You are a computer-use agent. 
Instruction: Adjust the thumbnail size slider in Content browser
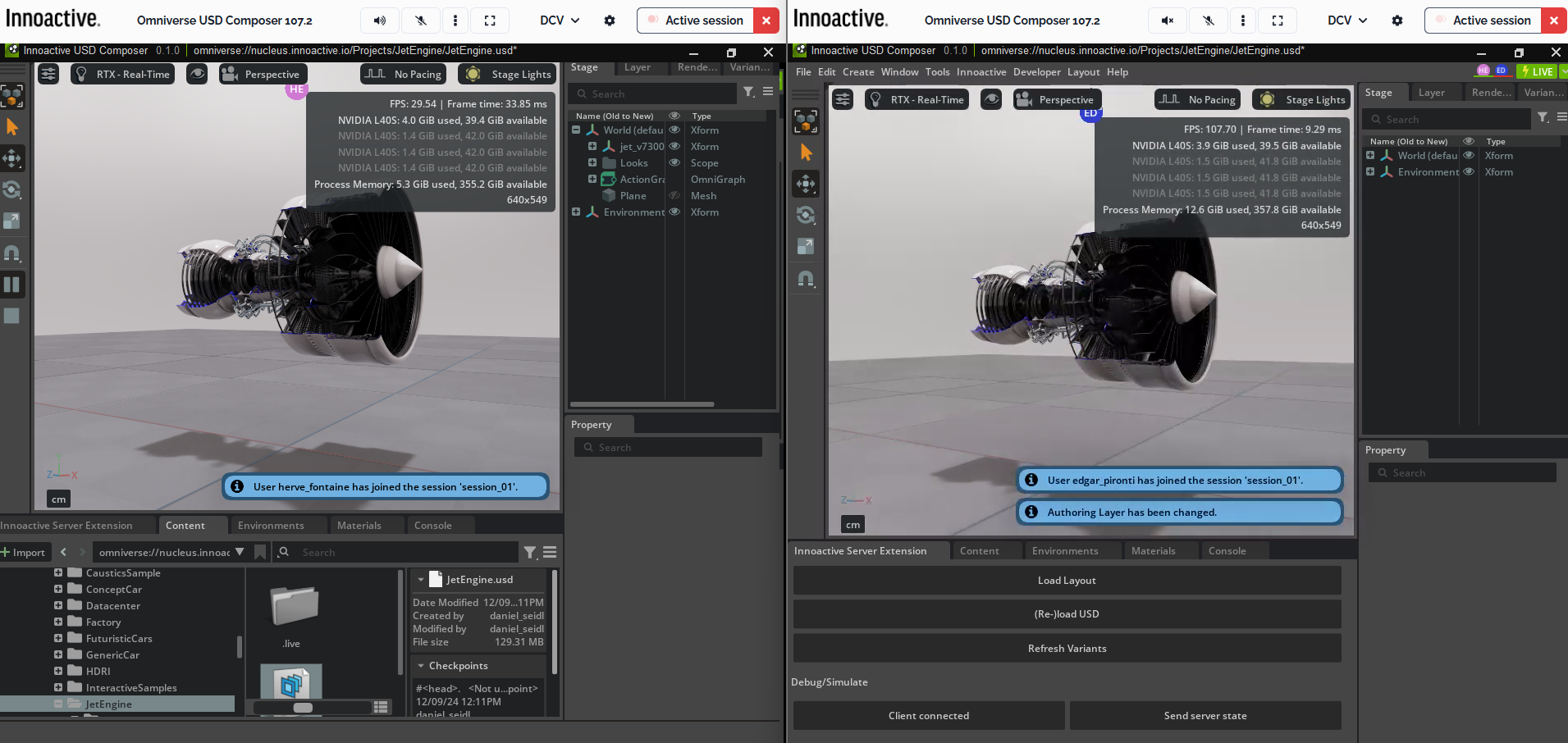pos(303,707)
